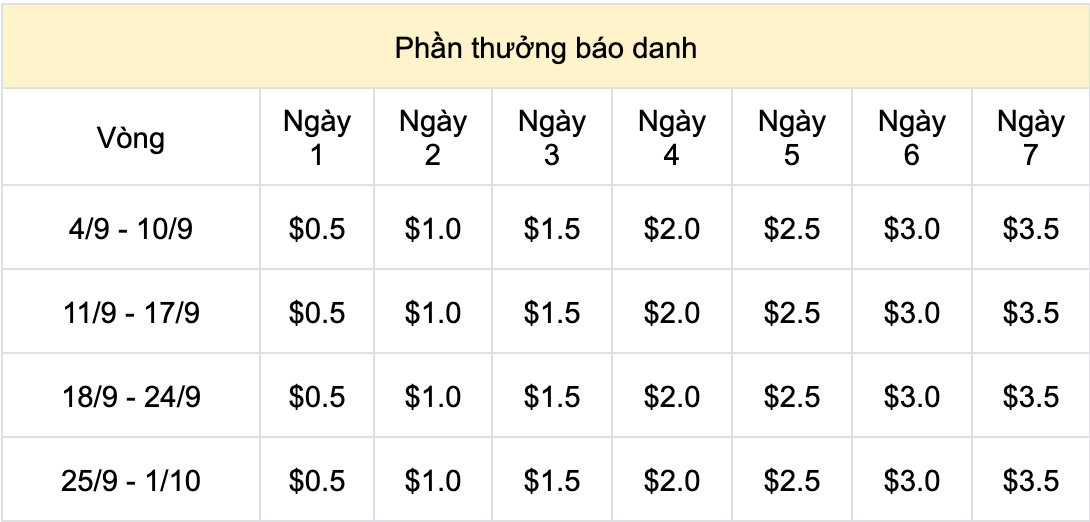This screenshot has width=1090, height=522.
Task: Select the $3.5 cell in row 25/9 - 1/10
Action: tap(1030, 481)
